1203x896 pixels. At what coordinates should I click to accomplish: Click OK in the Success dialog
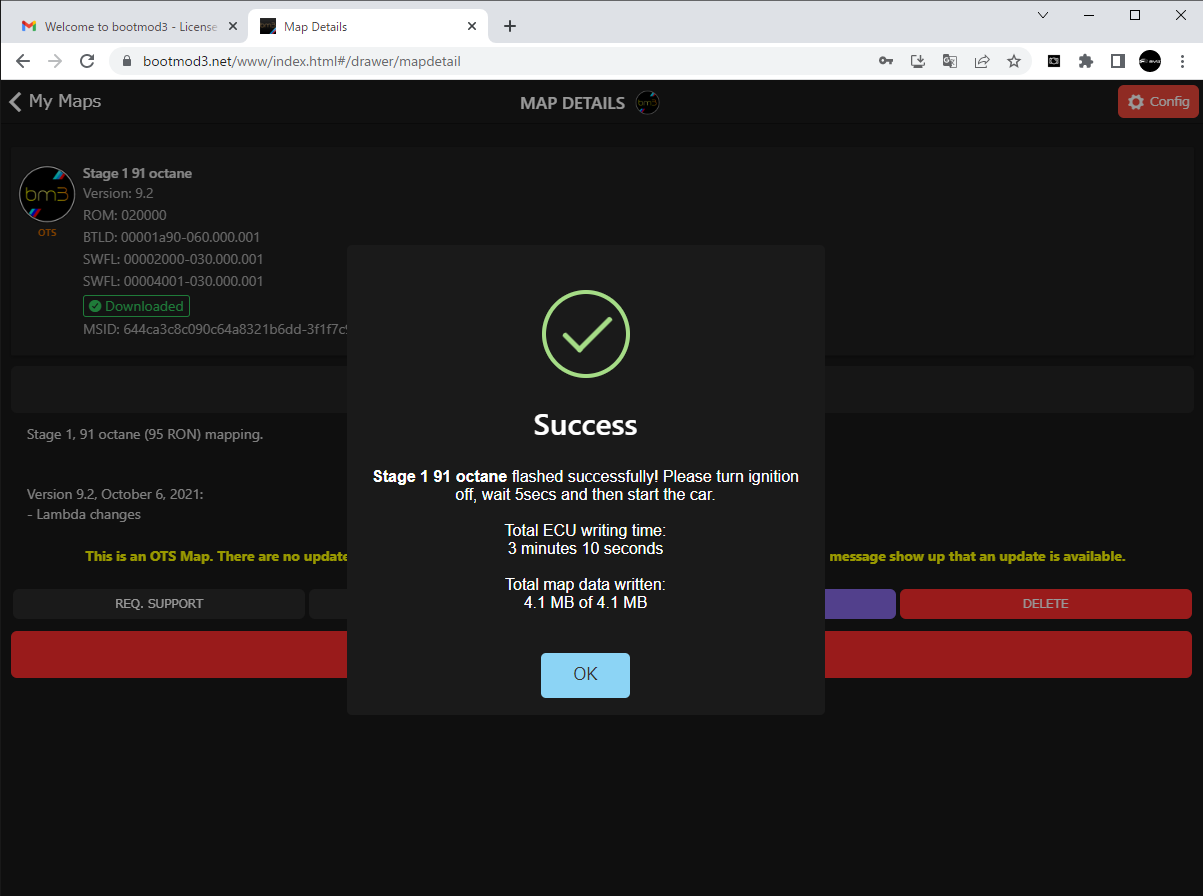[x=585, y=675]
